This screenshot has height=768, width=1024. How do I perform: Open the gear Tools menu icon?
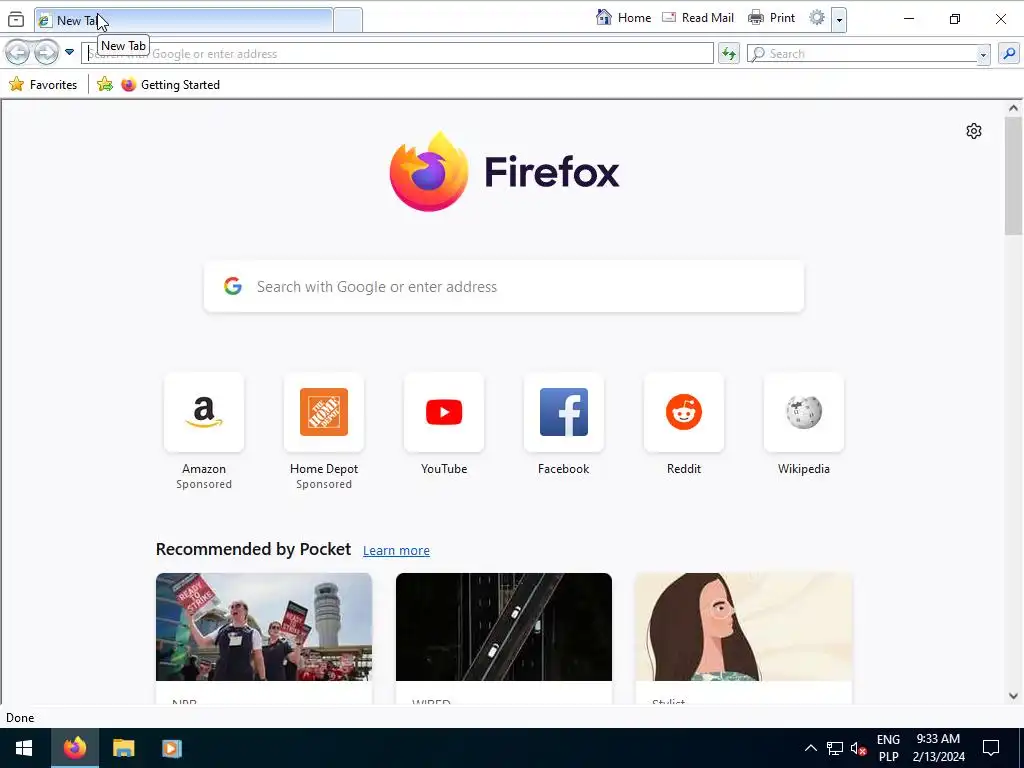click(817, 18)
